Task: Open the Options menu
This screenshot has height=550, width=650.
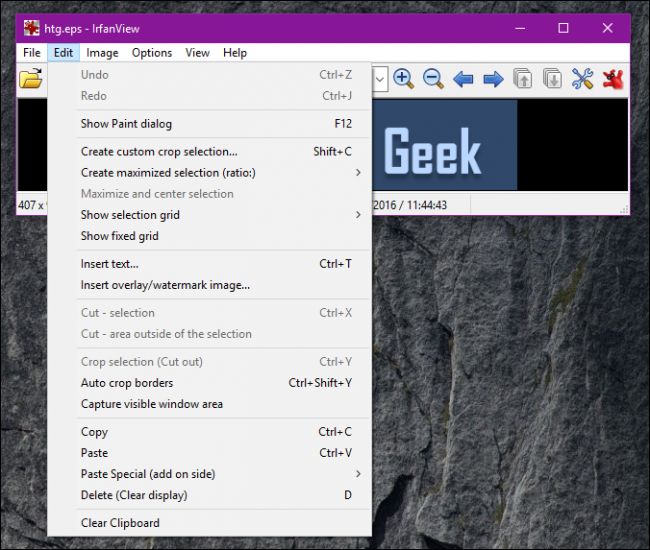Action: [152, 53]
